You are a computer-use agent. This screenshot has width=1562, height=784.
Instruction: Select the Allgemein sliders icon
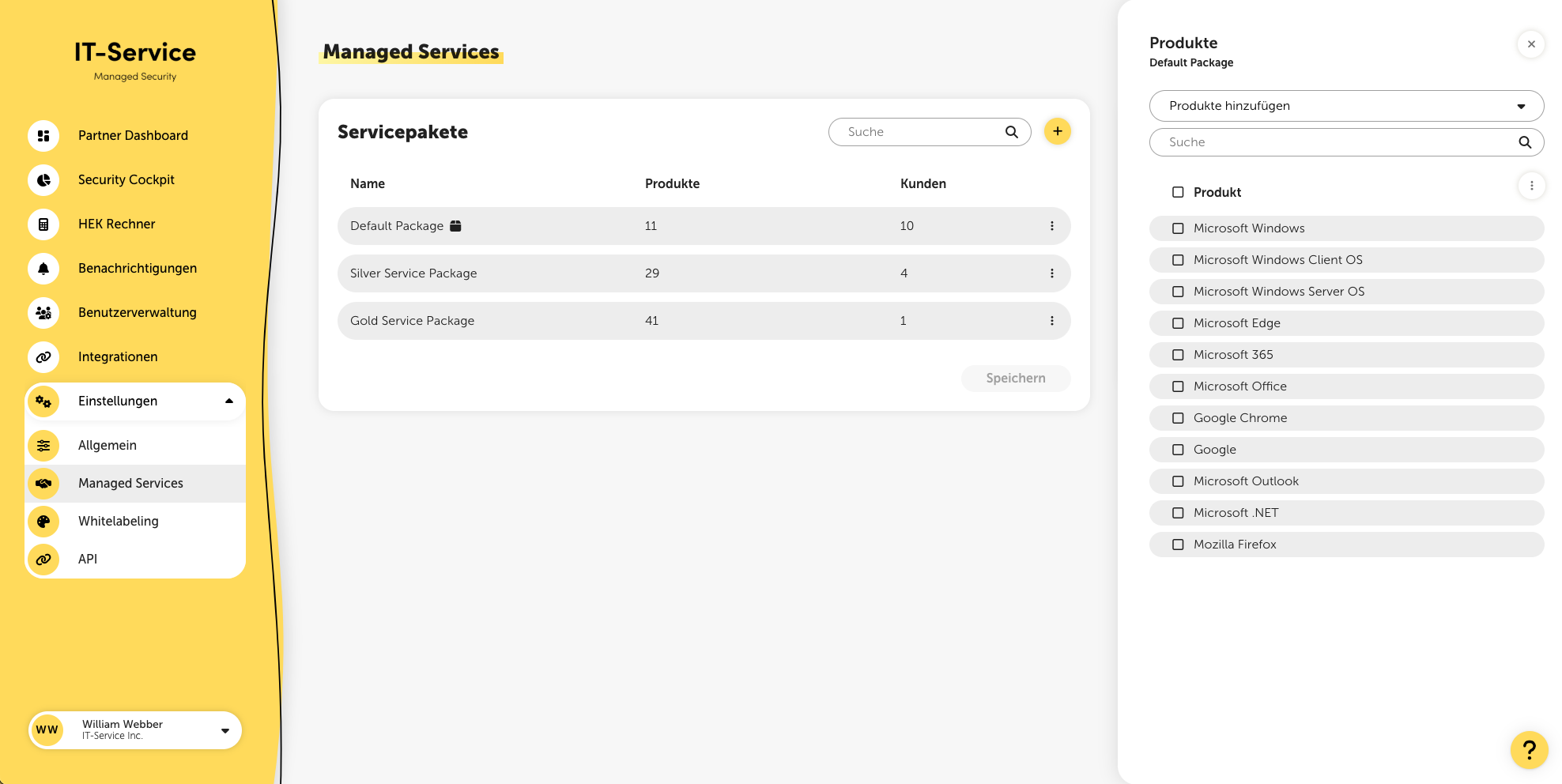[x=43, y=446]
